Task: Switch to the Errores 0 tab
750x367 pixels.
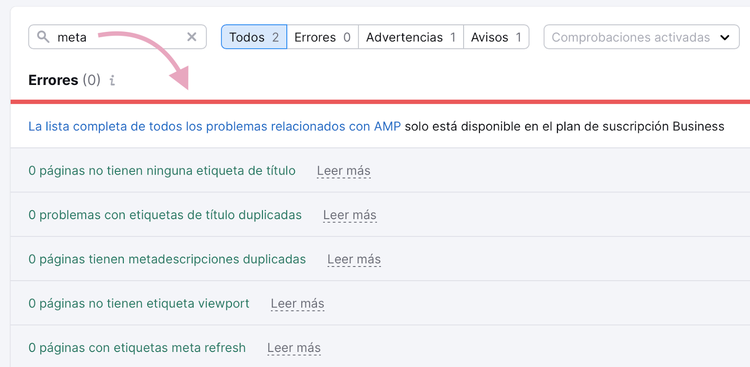Action: [x=322, y=37]
